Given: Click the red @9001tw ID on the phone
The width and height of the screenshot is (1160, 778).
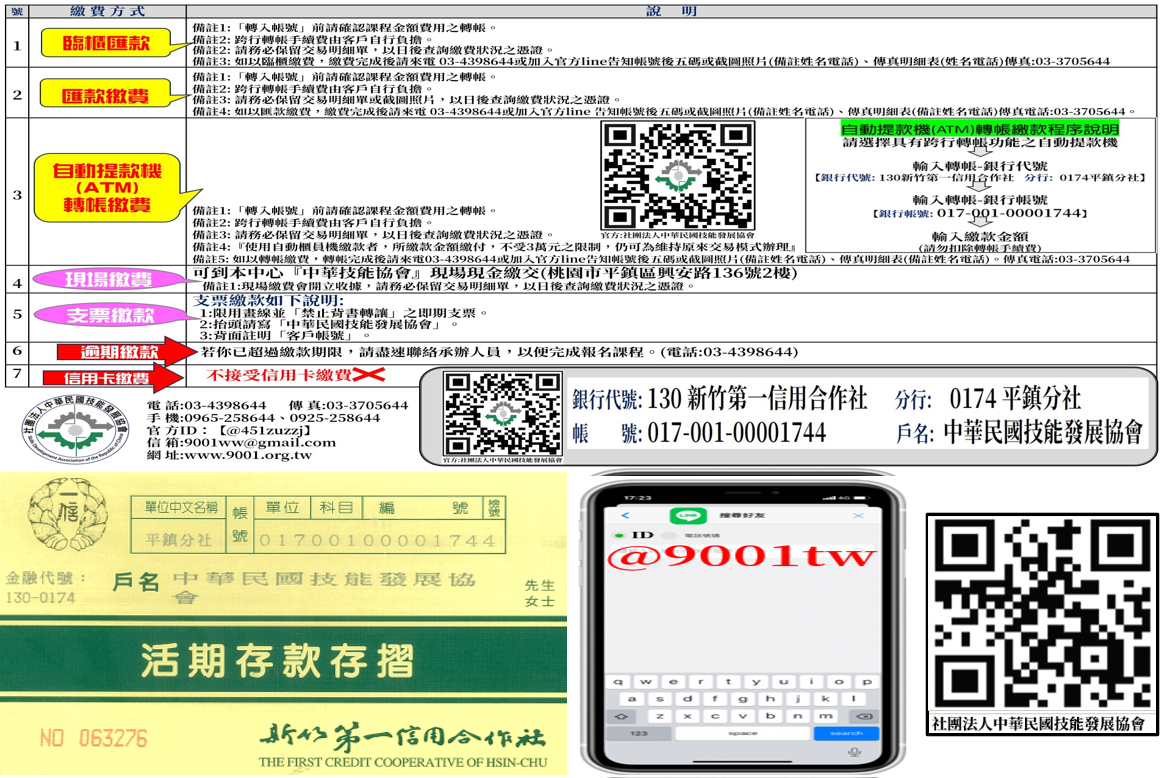Looking at the screenshot, I should point(741,556).
